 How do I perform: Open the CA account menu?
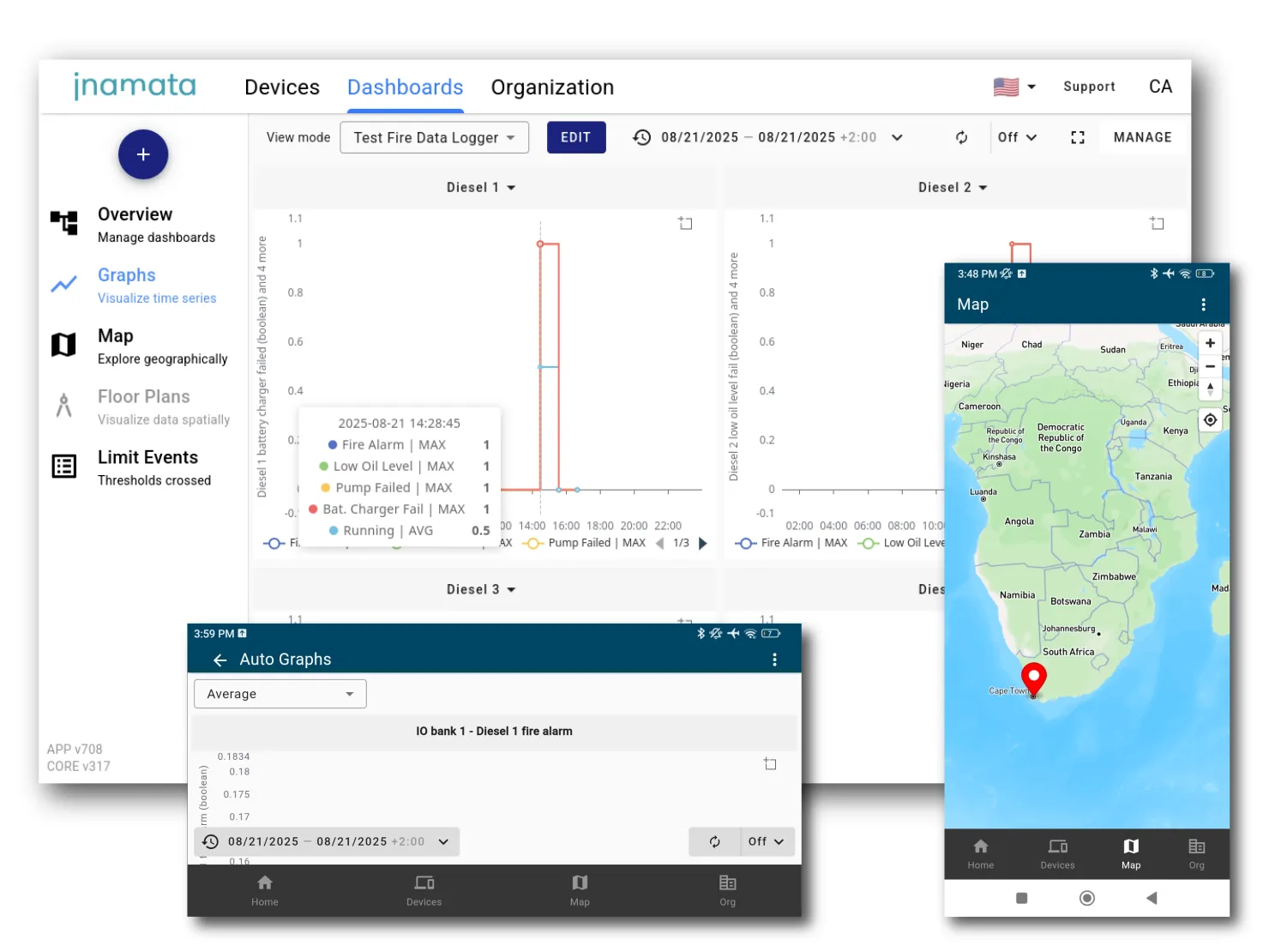(x=1160, y=87)
